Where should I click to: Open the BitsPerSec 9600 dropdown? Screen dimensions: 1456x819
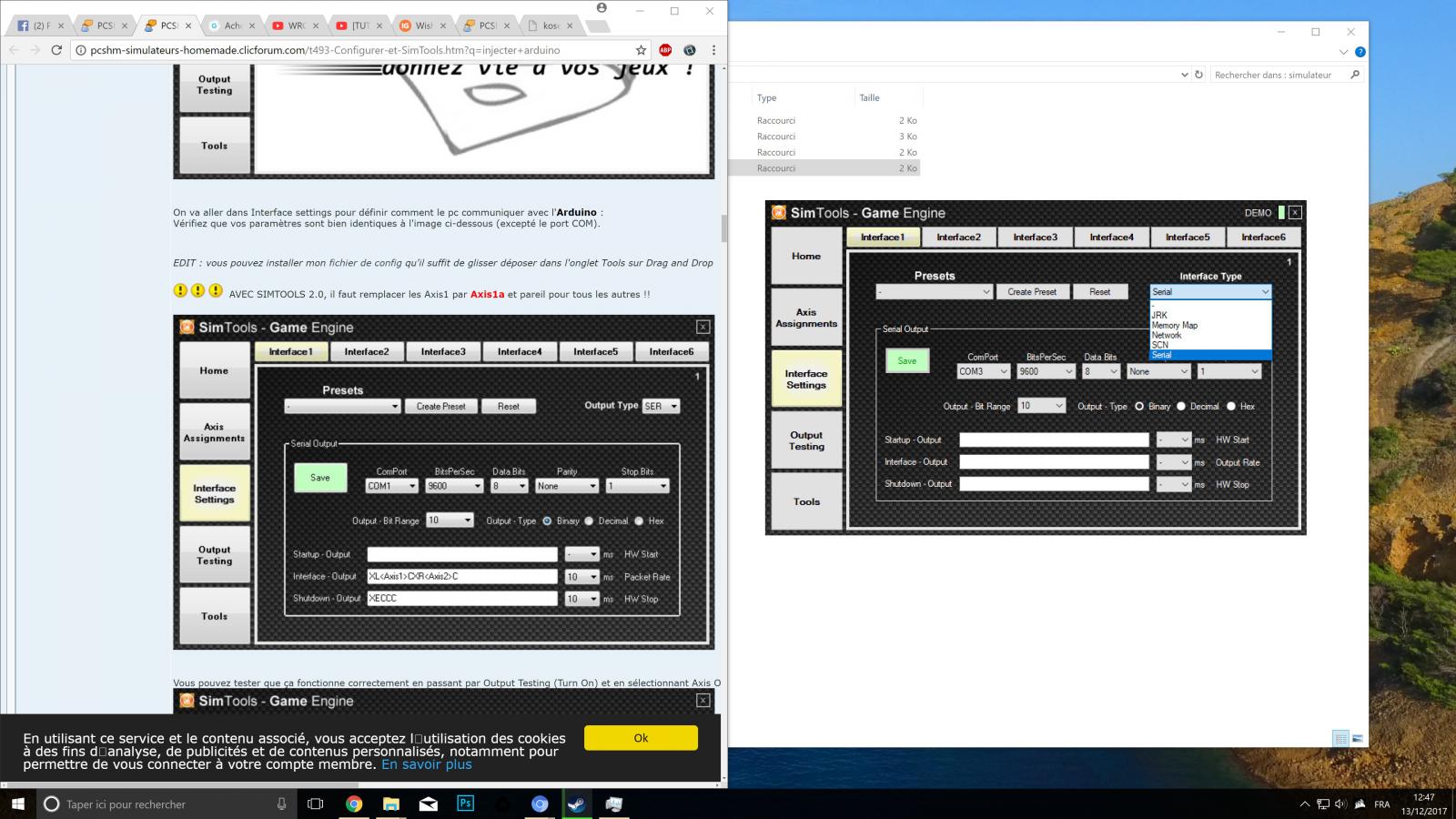pyautogui.click(x=1046, y=370)
